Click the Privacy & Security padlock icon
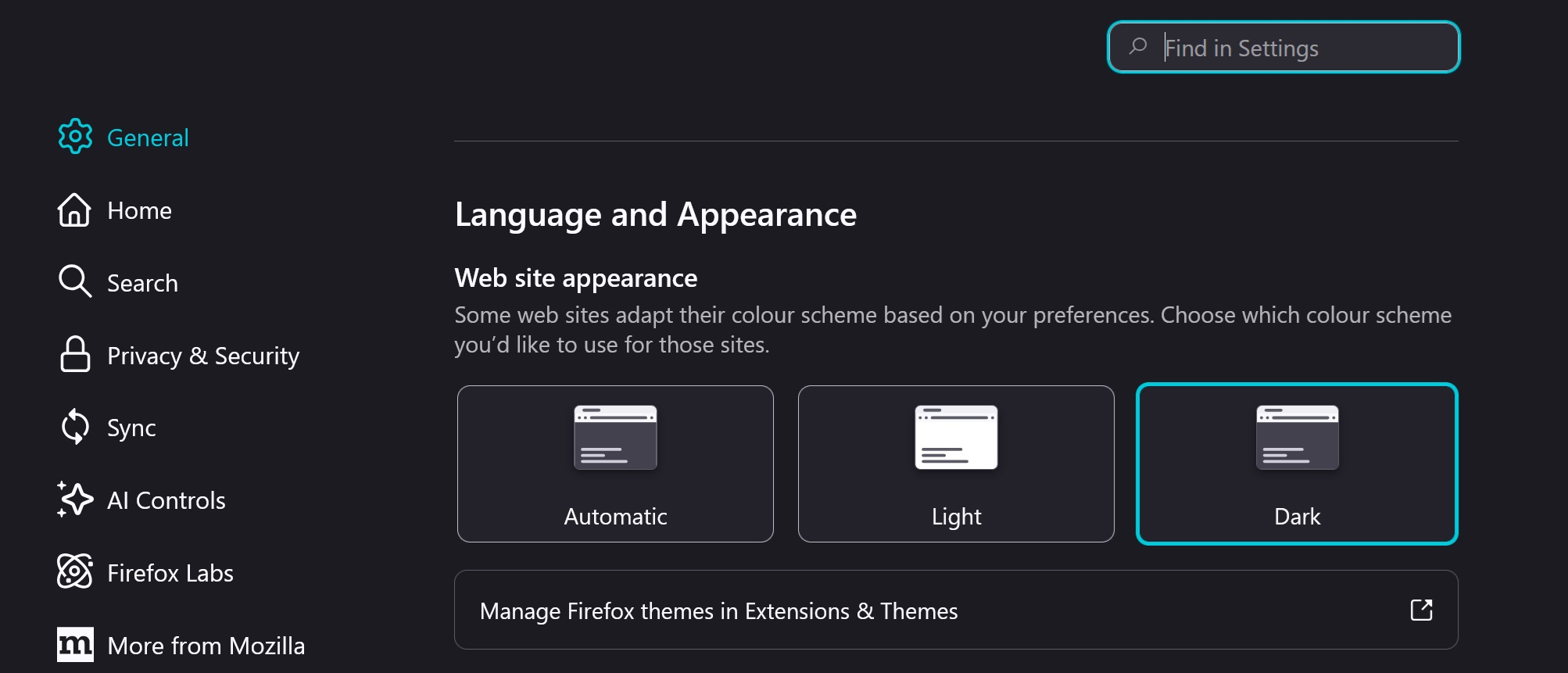 coord(75,354)
